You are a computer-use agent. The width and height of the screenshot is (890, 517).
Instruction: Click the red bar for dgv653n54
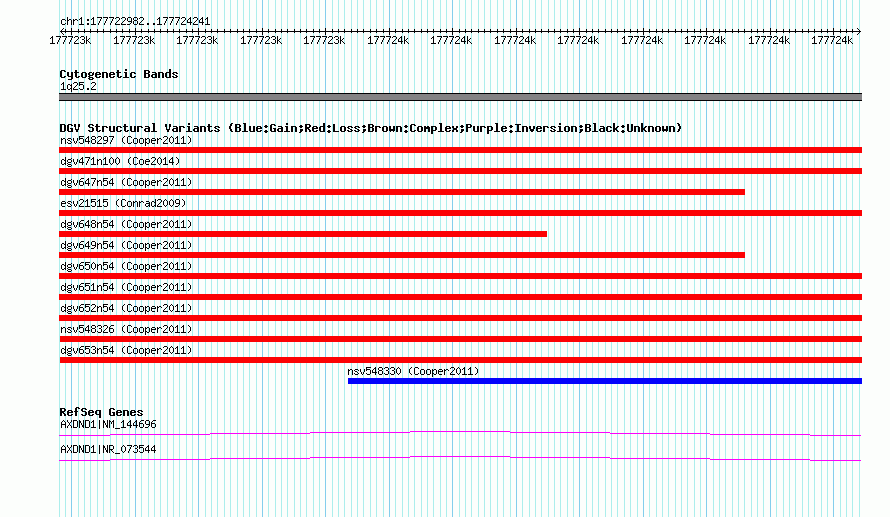click(460, 360)
